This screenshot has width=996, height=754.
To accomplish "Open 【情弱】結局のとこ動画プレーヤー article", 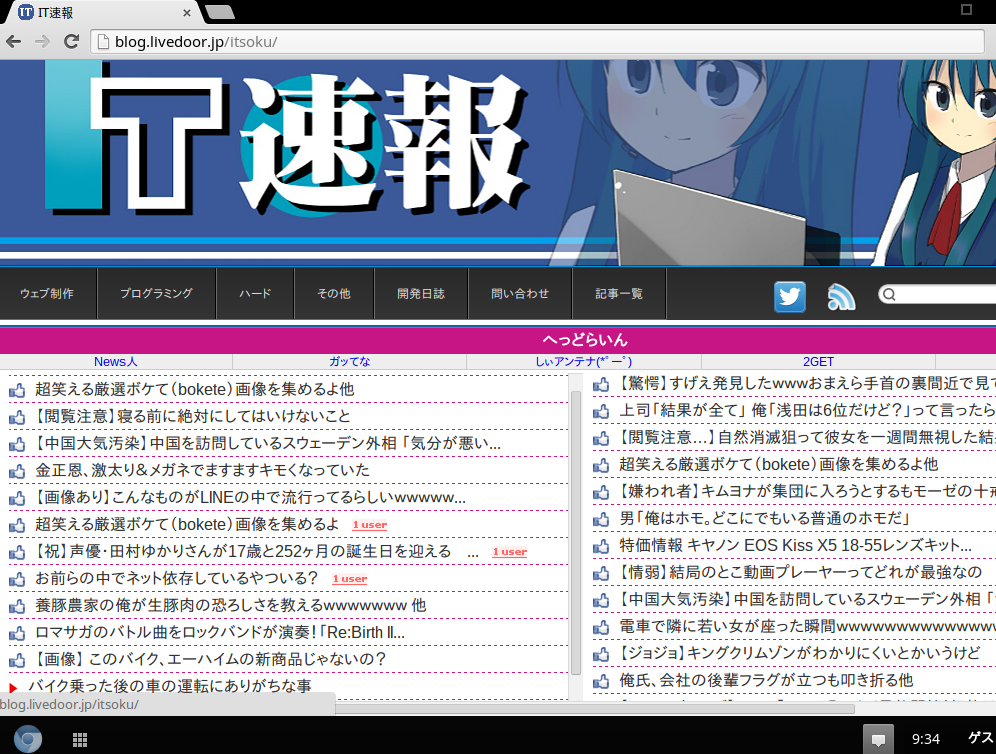I will click(800, 572).
